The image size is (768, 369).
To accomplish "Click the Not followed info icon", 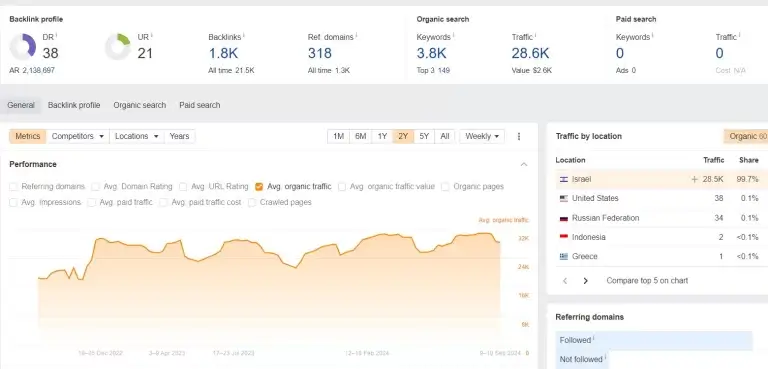I will point(605,357).
